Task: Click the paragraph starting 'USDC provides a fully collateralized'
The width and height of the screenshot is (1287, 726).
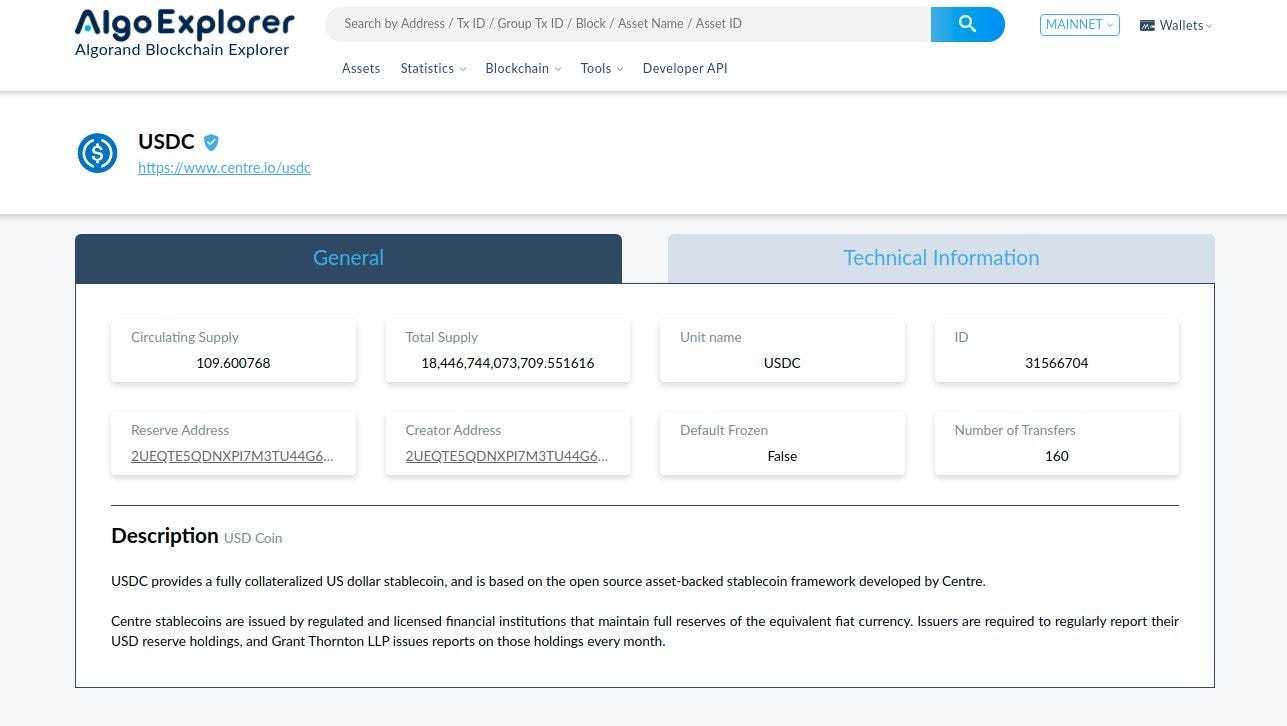Action: (548, 581)
